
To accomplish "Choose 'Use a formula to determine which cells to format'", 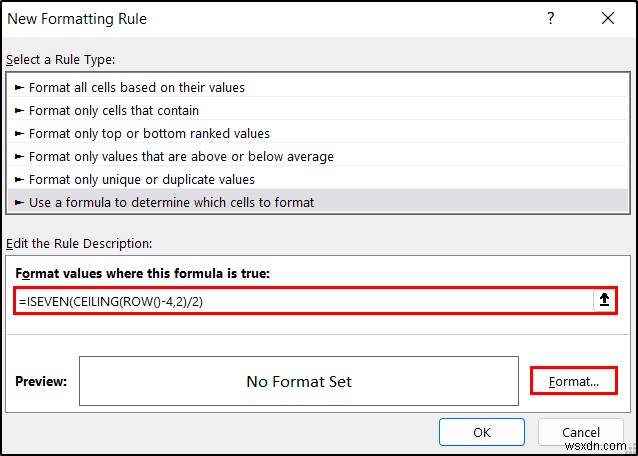I will [171, 202].
